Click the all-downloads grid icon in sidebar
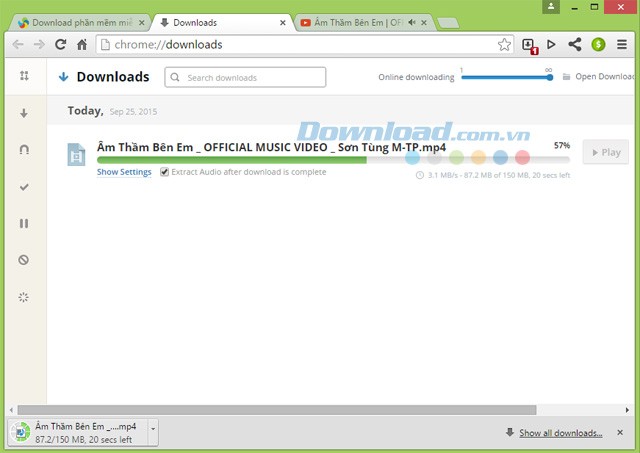This screenshot has height=453, width=640. 24,76
